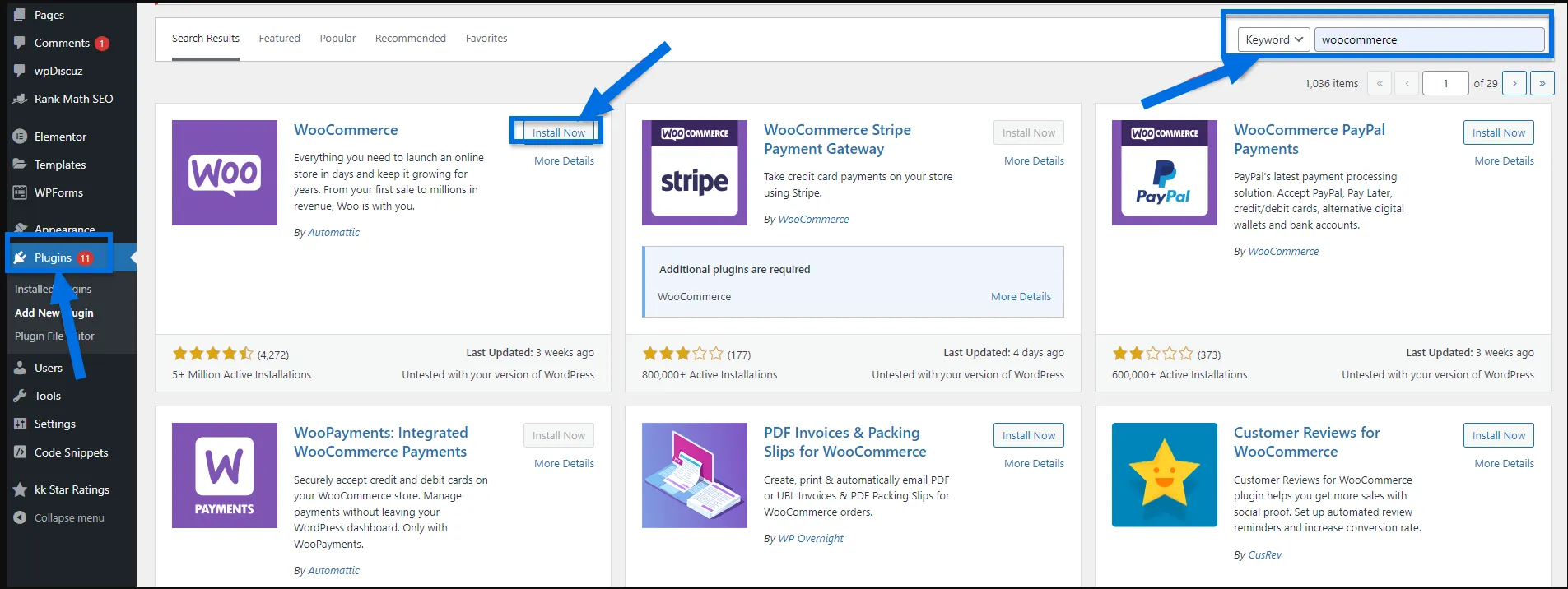The image size is (1568, 589).
Task: Click the WP Overnight author link
Action: (x=811, y=539)
